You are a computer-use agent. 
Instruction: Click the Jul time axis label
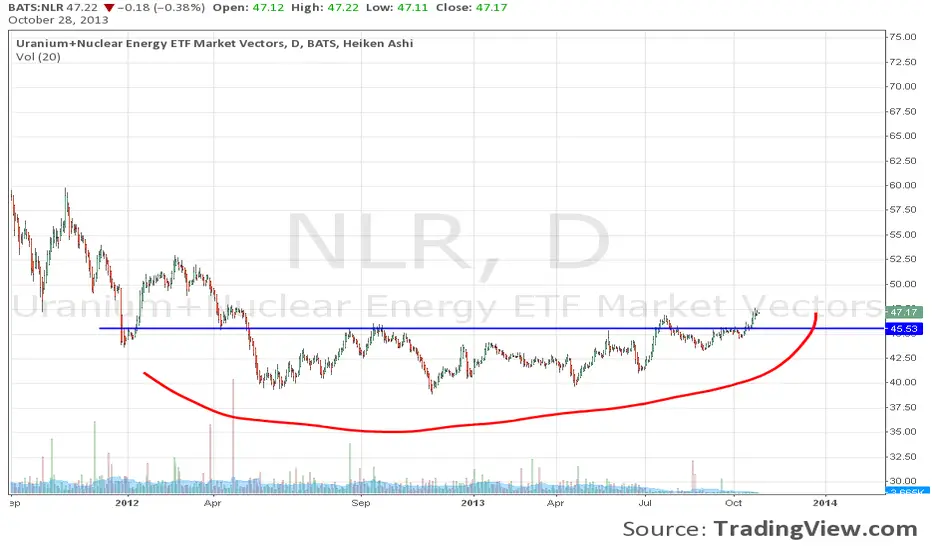tap(646, 503)
